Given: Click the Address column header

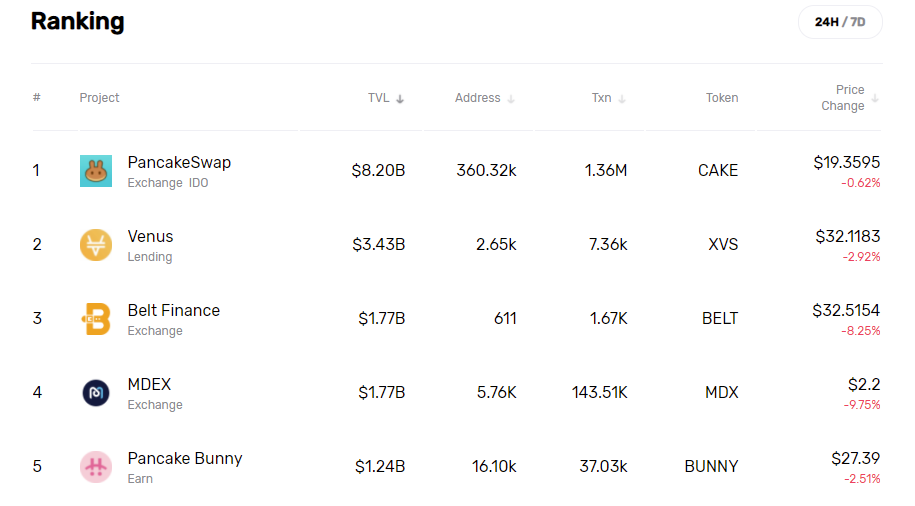Looking at the screenshot, I should (x=477, y=98).
